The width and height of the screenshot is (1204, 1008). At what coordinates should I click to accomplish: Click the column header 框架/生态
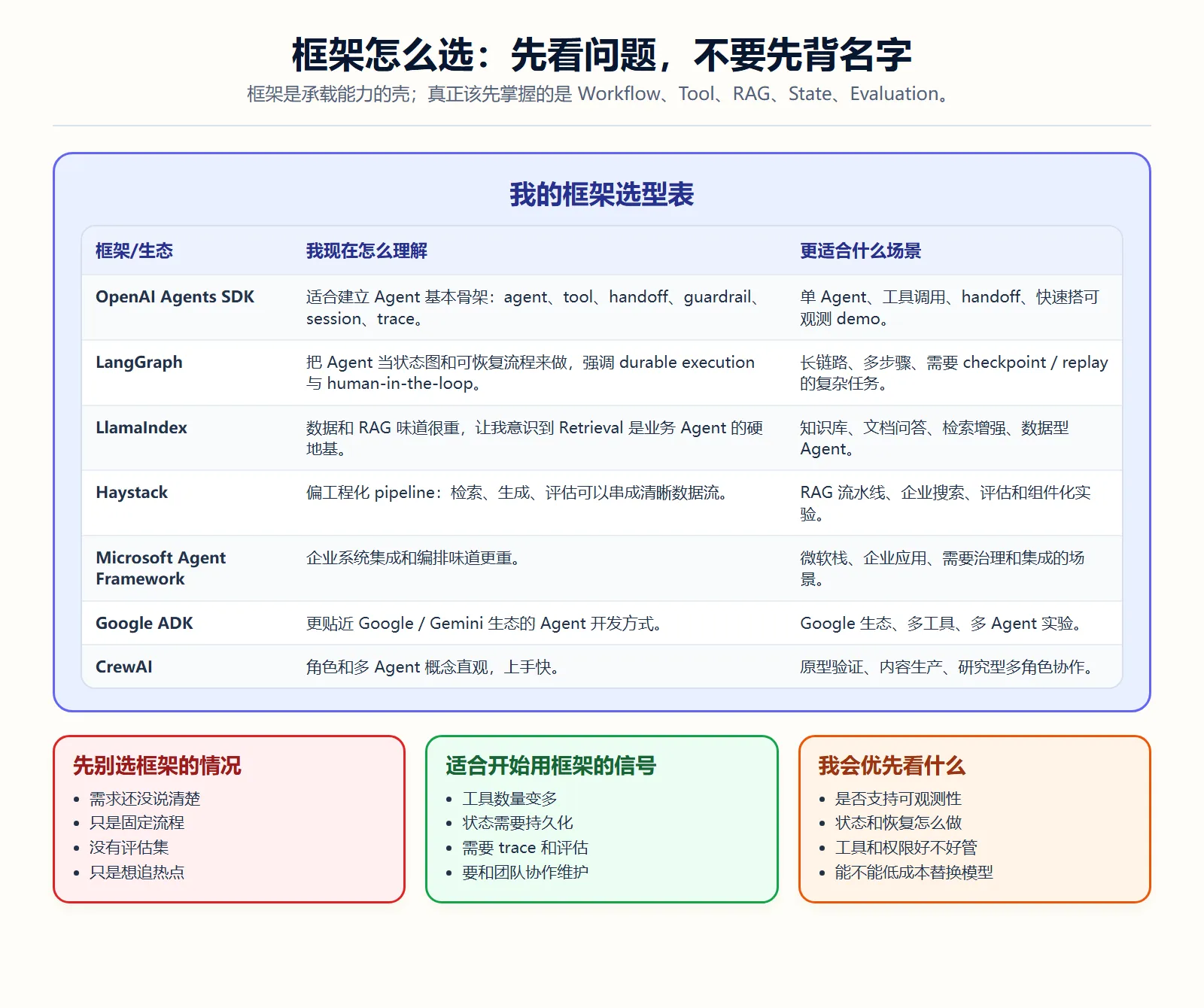134,250
